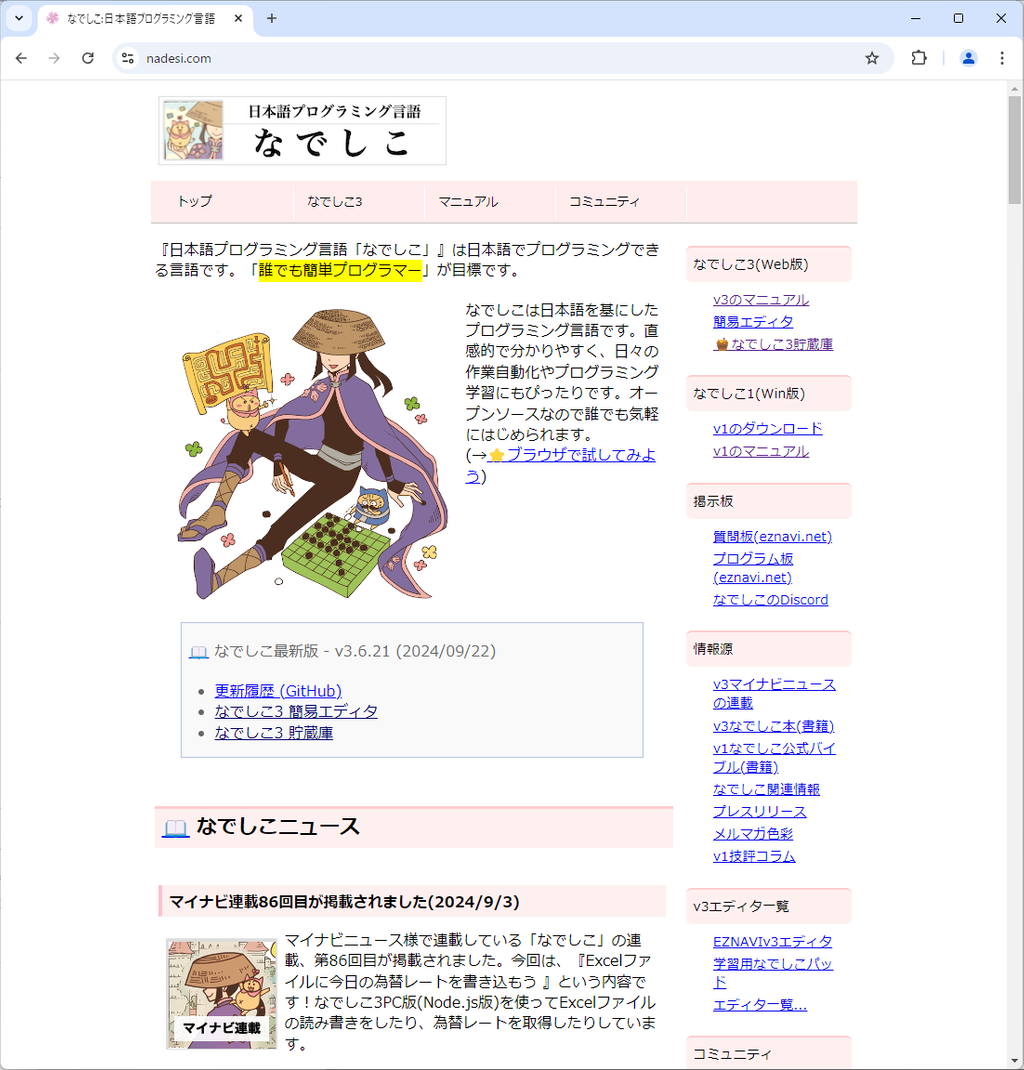
Task: Click the site information icon in address bar
Action: point(128,58)
